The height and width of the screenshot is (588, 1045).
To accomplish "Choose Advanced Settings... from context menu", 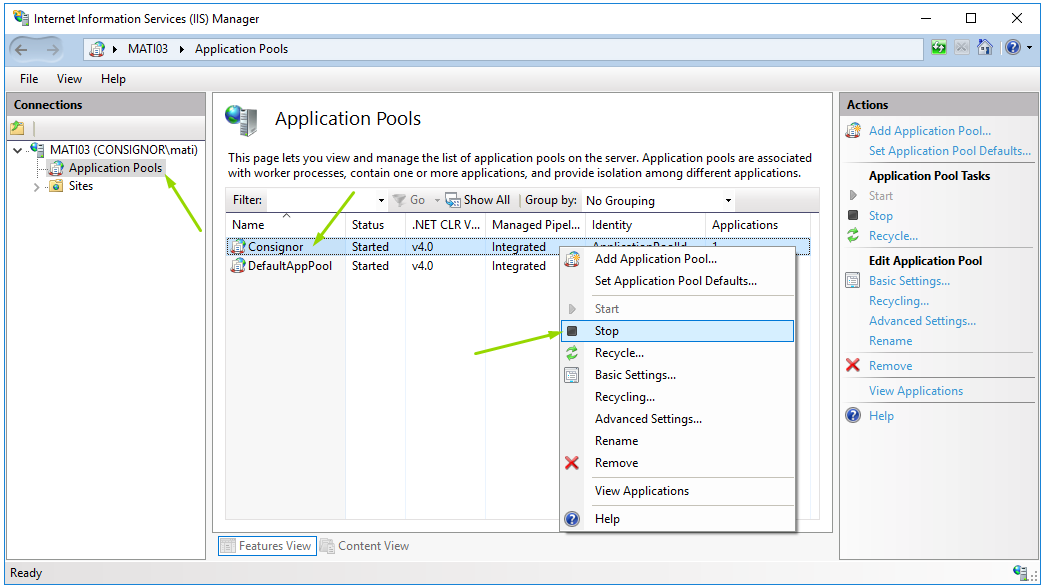I will click(678, 419).
